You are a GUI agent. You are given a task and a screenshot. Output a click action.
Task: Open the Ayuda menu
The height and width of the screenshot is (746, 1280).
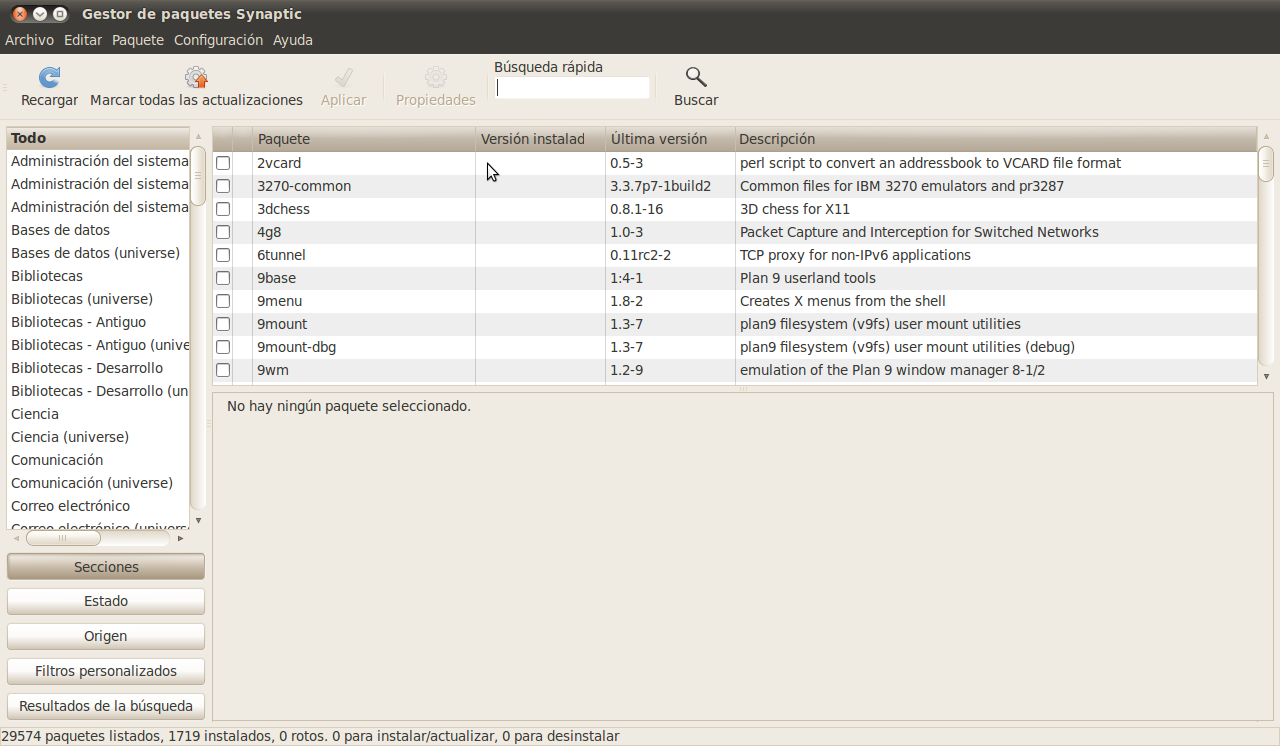293,40
